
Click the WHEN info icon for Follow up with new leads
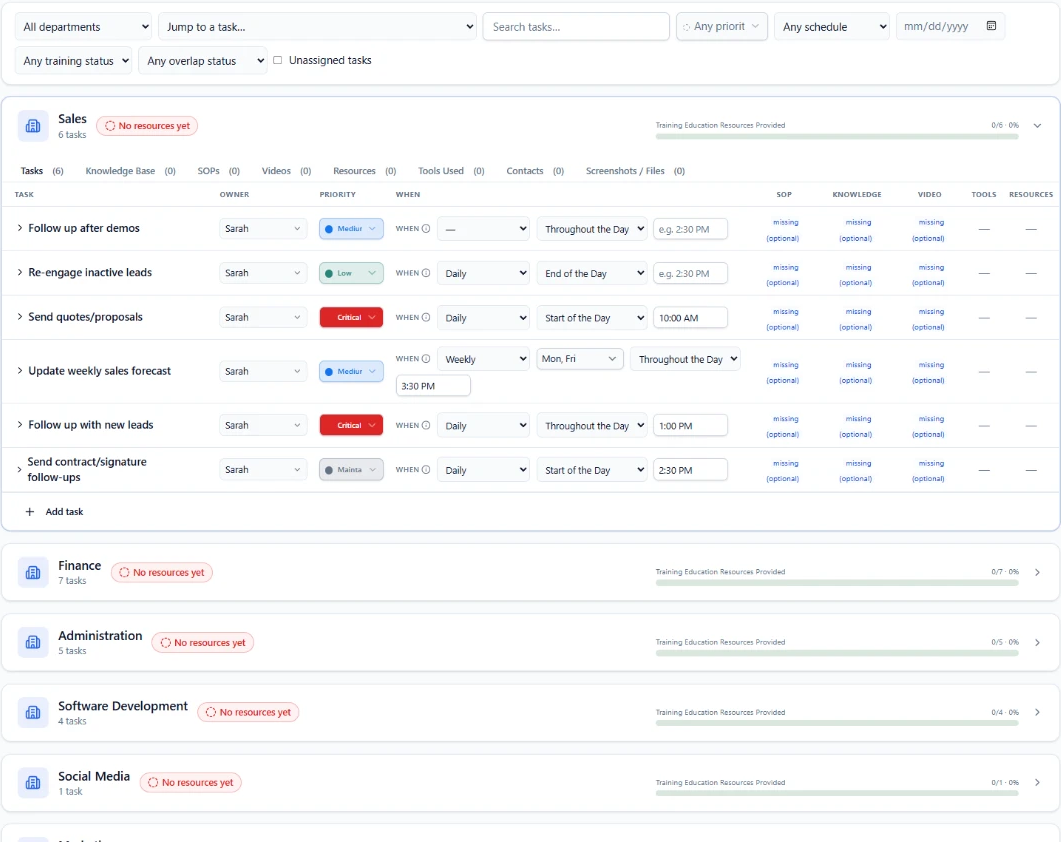426,425
